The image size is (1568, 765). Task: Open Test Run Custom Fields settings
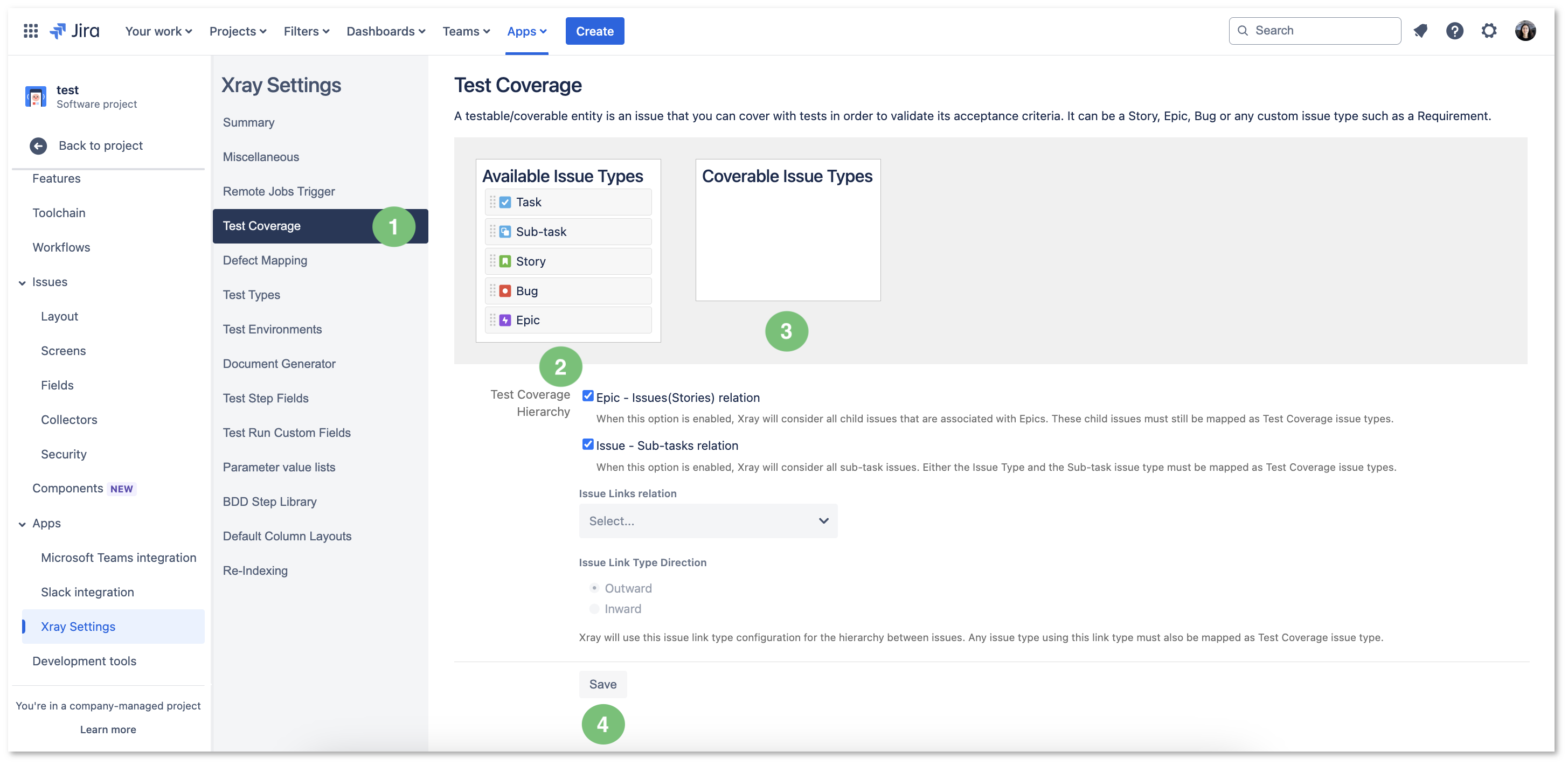287,433
